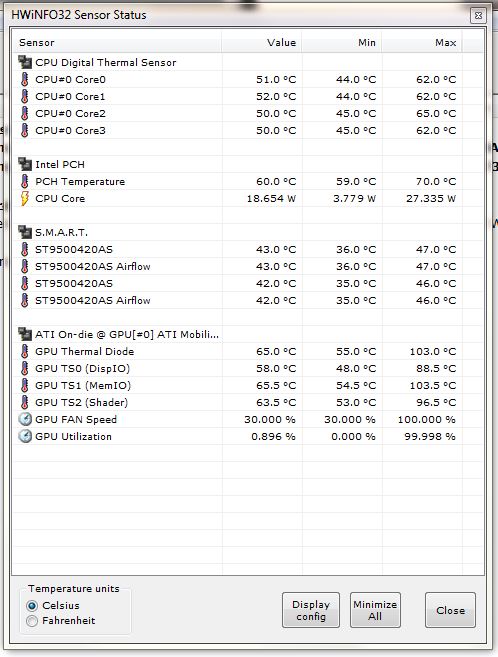The width and height of the screenshot is (498, 657).
Task: Click the Value column header
Action: (x=261, y=43)
